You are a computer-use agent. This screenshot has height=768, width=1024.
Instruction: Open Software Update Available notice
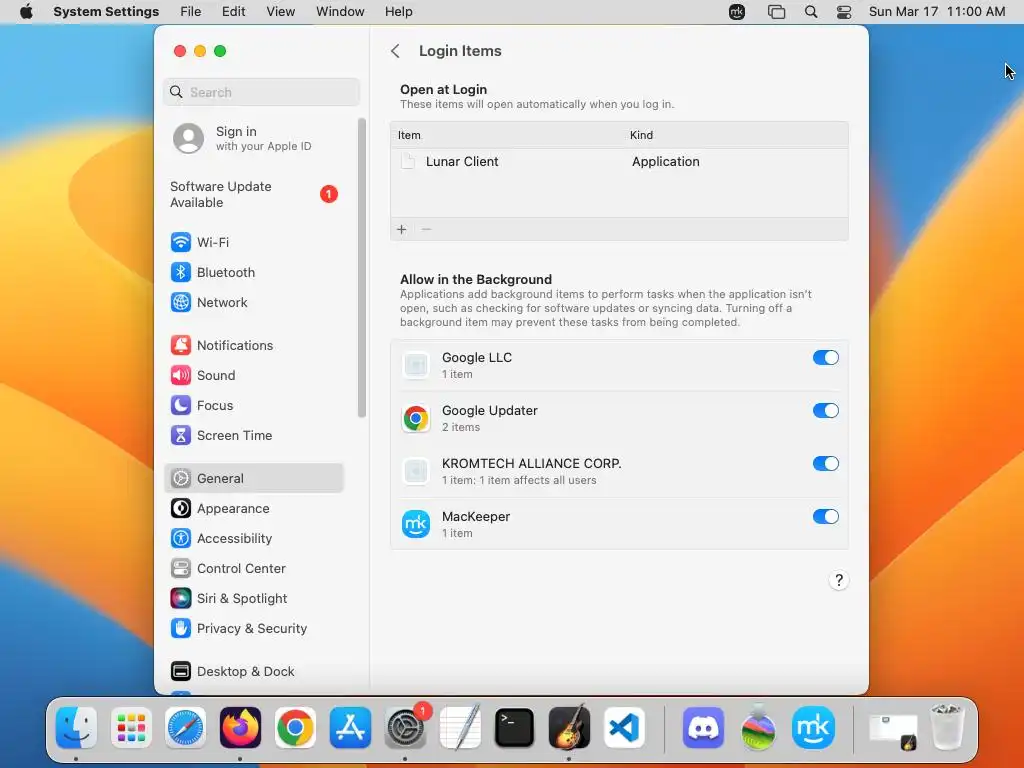tap(253, 195)
